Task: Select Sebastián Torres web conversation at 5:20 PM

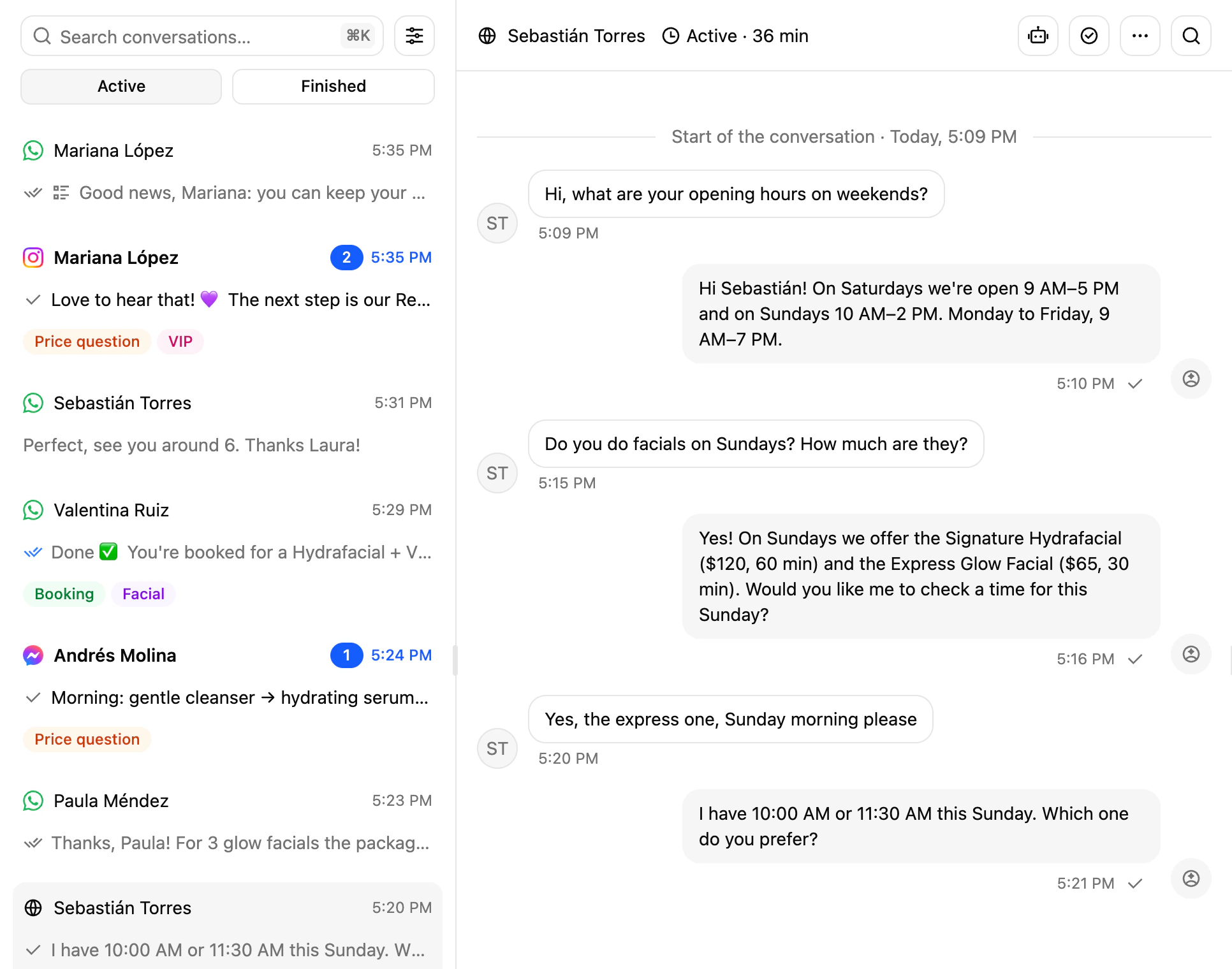Action: point(228,927)
